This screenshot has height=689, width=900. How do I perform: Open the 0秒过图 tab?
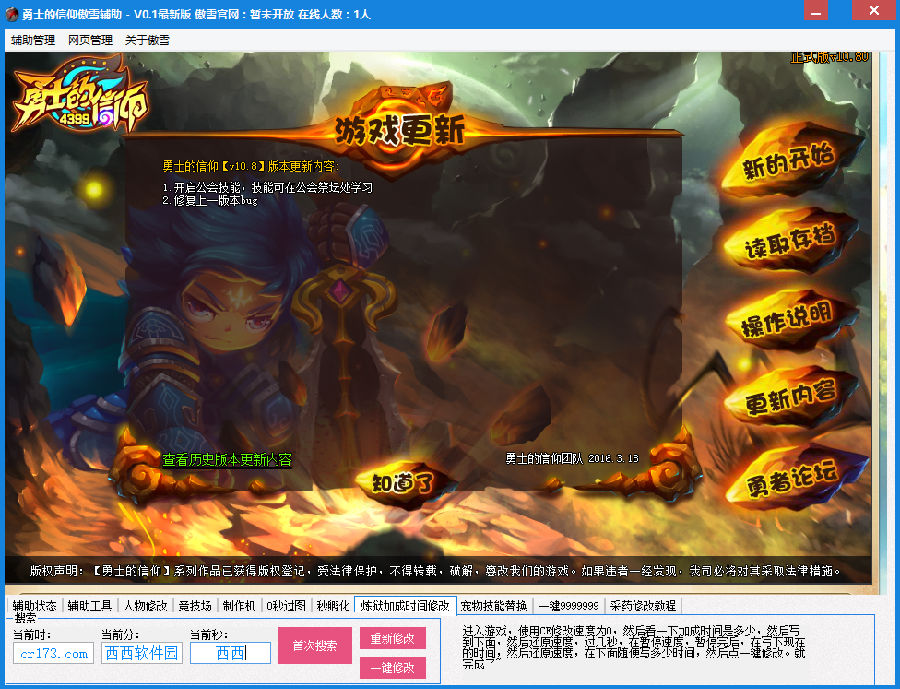click(x=286, y=605)
